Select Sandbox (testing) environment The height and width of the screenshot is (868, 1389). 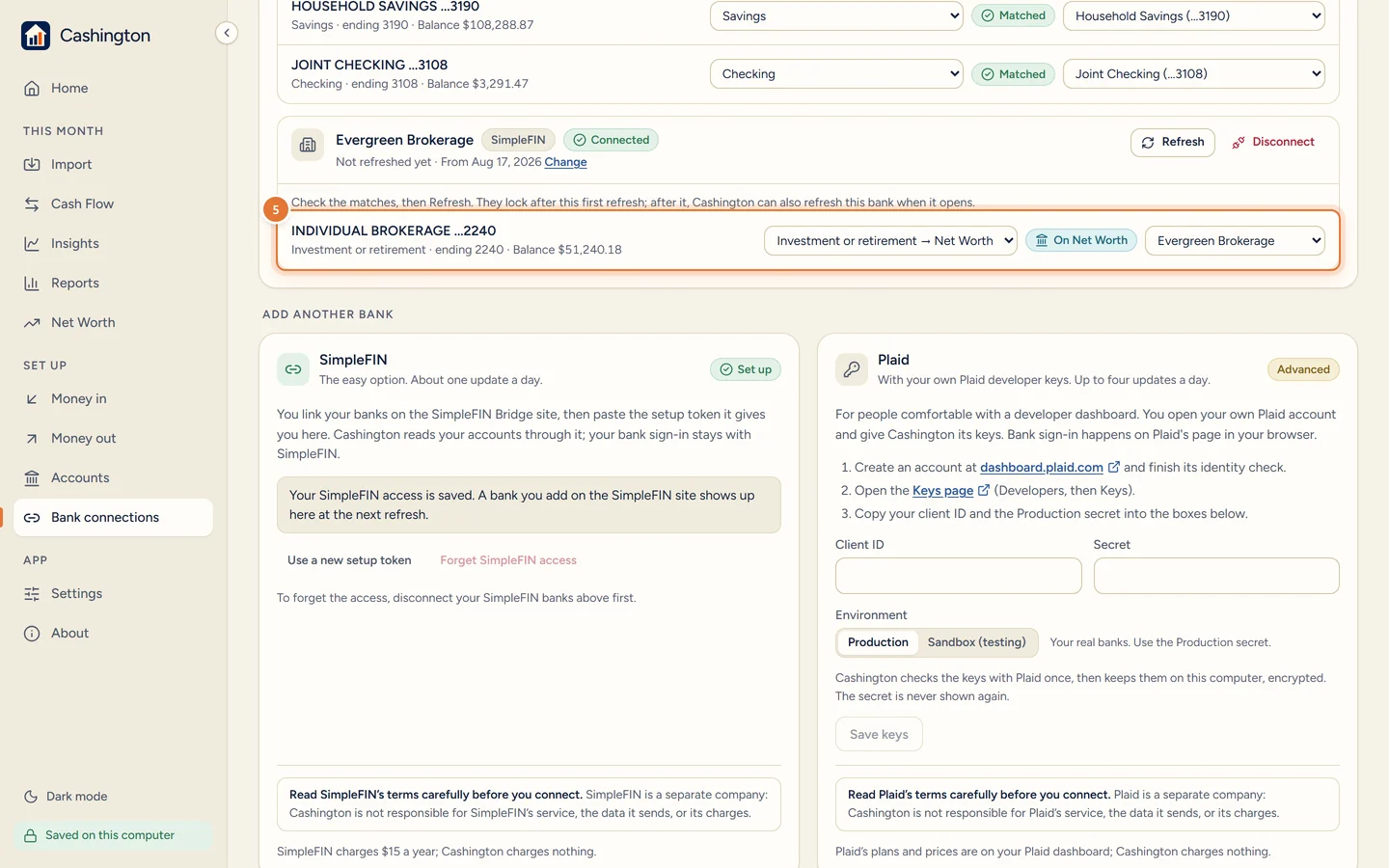click(x=976, y=642)
